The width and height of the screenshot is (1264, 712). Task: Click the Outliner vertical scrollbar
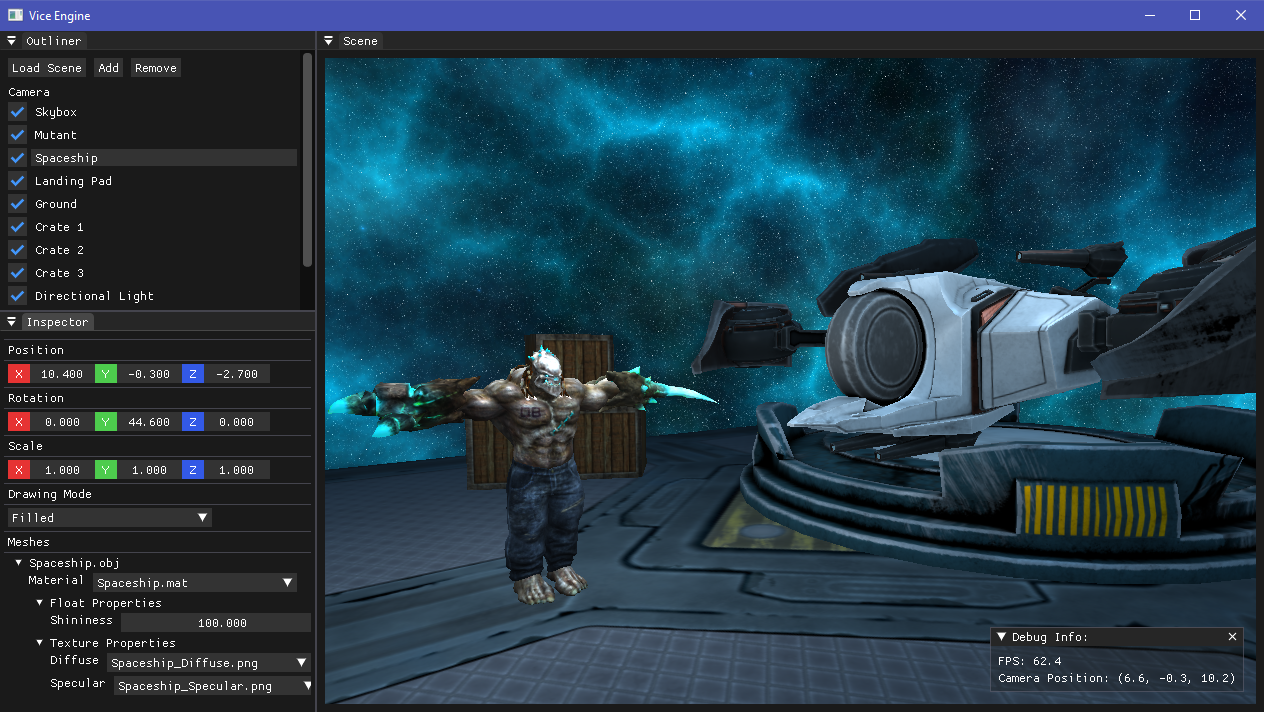coord(307,160)
